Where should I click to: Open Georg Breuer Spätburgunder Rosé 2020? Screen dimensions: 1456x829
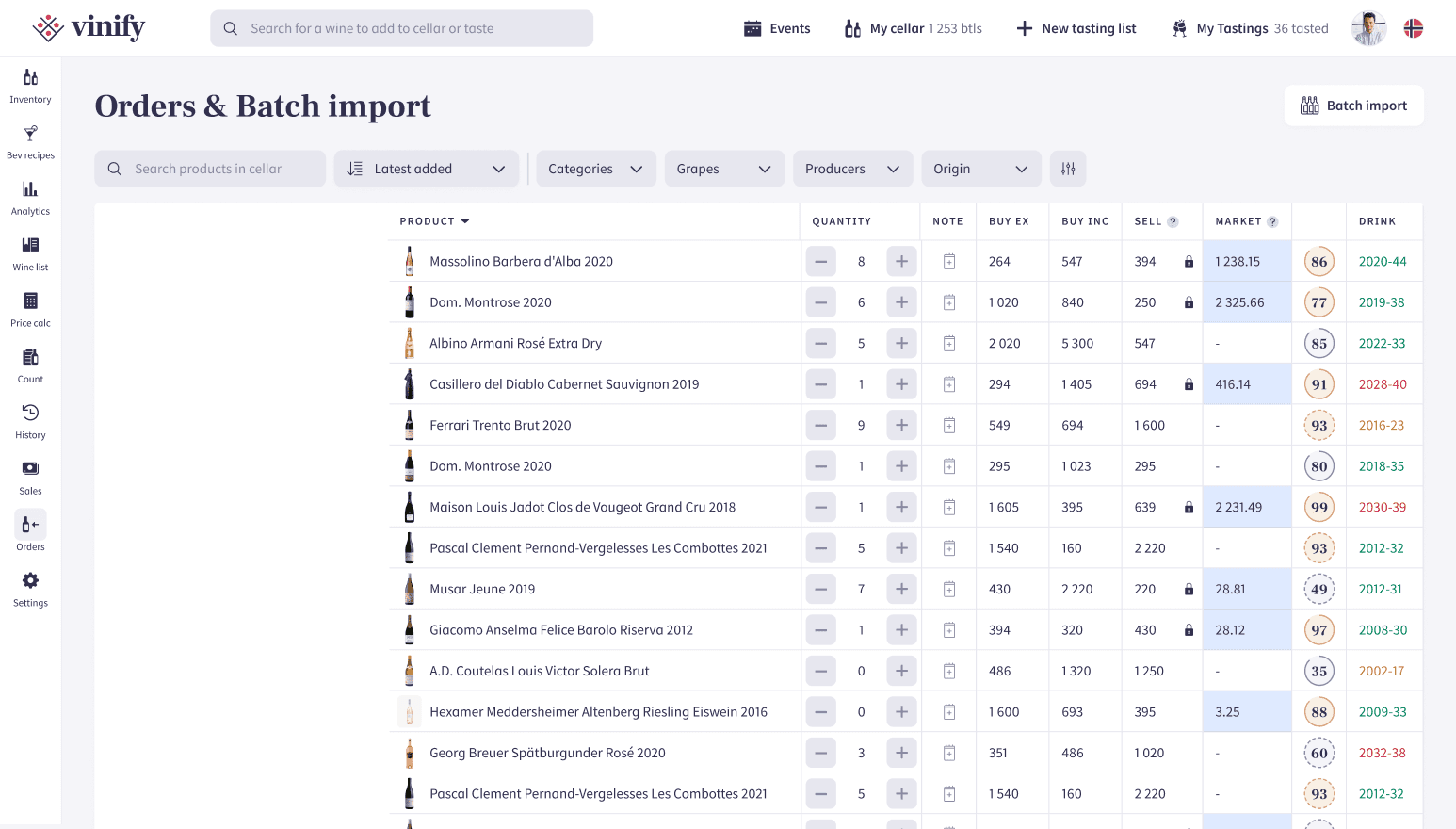(x=547, y=753)
